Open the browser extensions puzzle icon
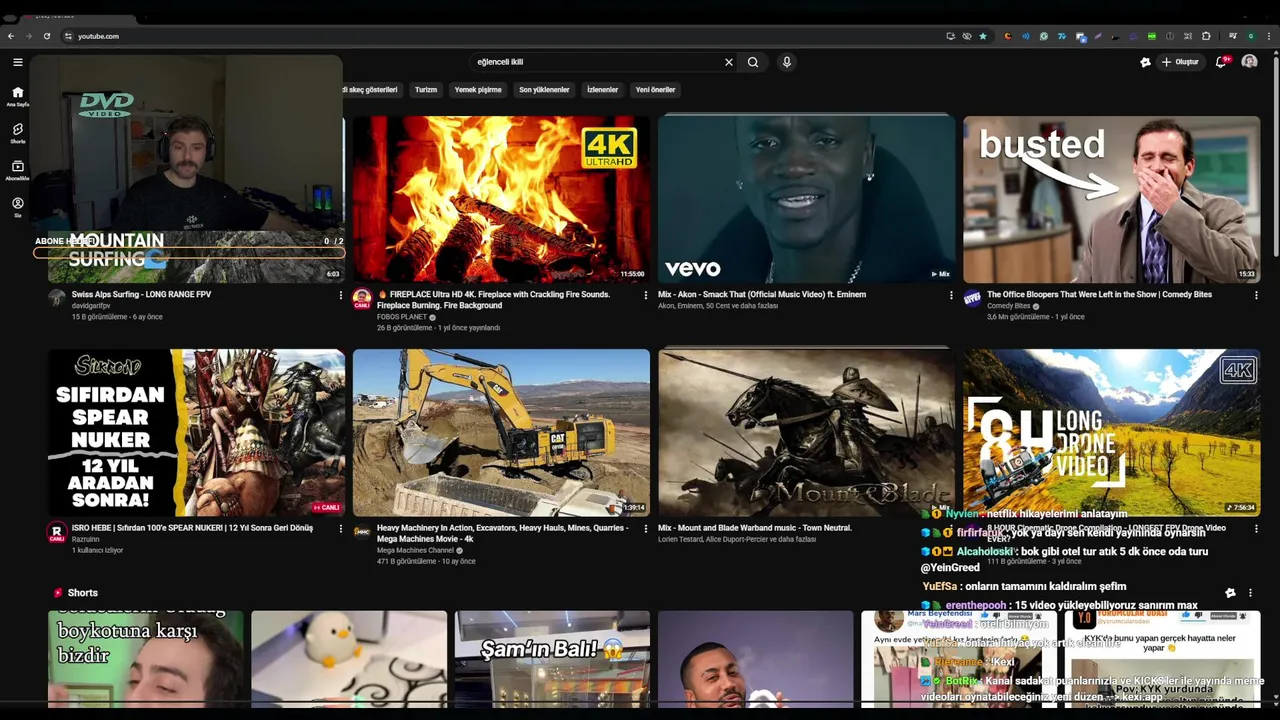 tap(1206, 36)
